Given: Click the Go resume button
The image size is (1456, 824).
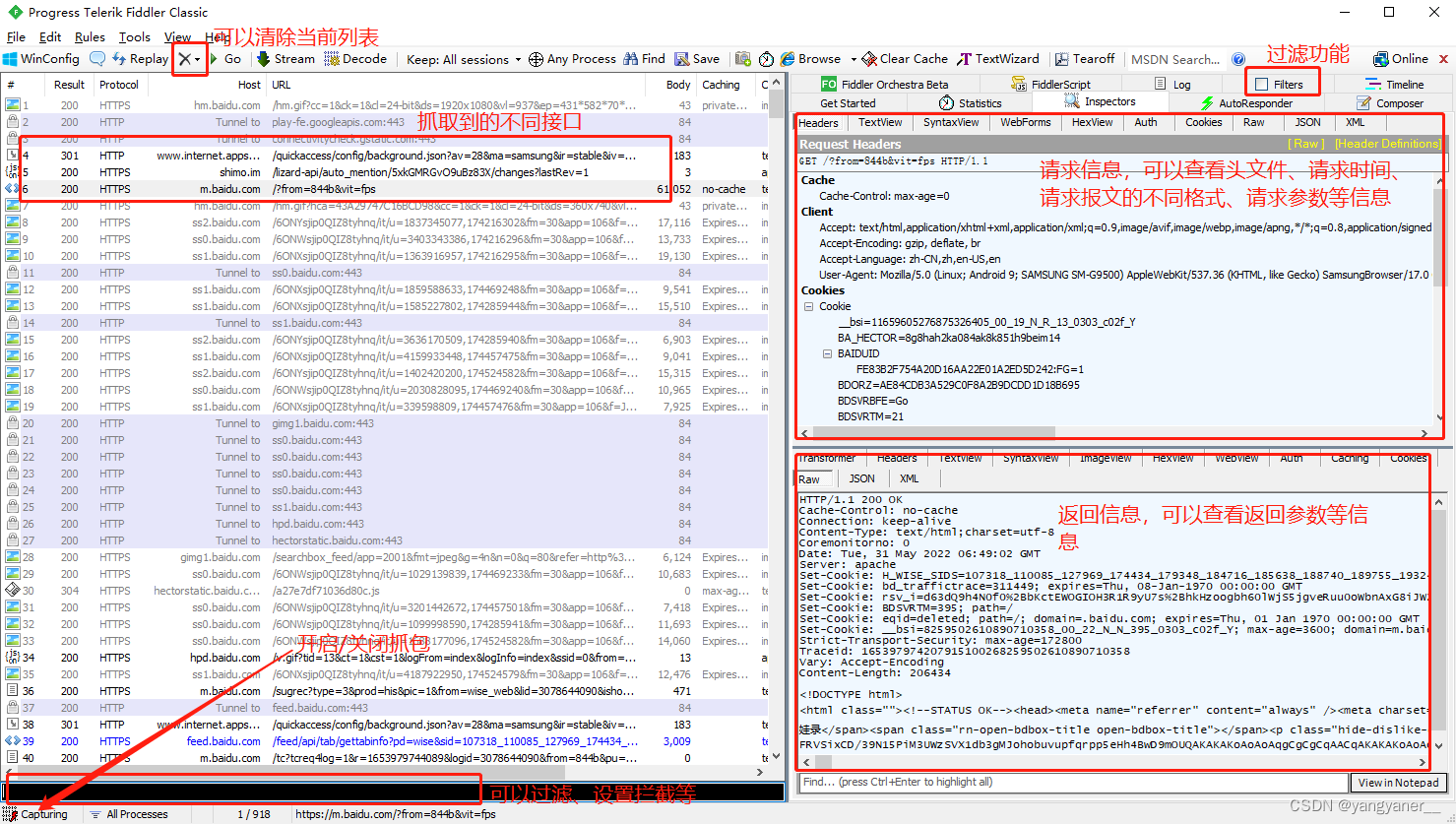Looking at the screenshot, I should [x=224, y=59].
